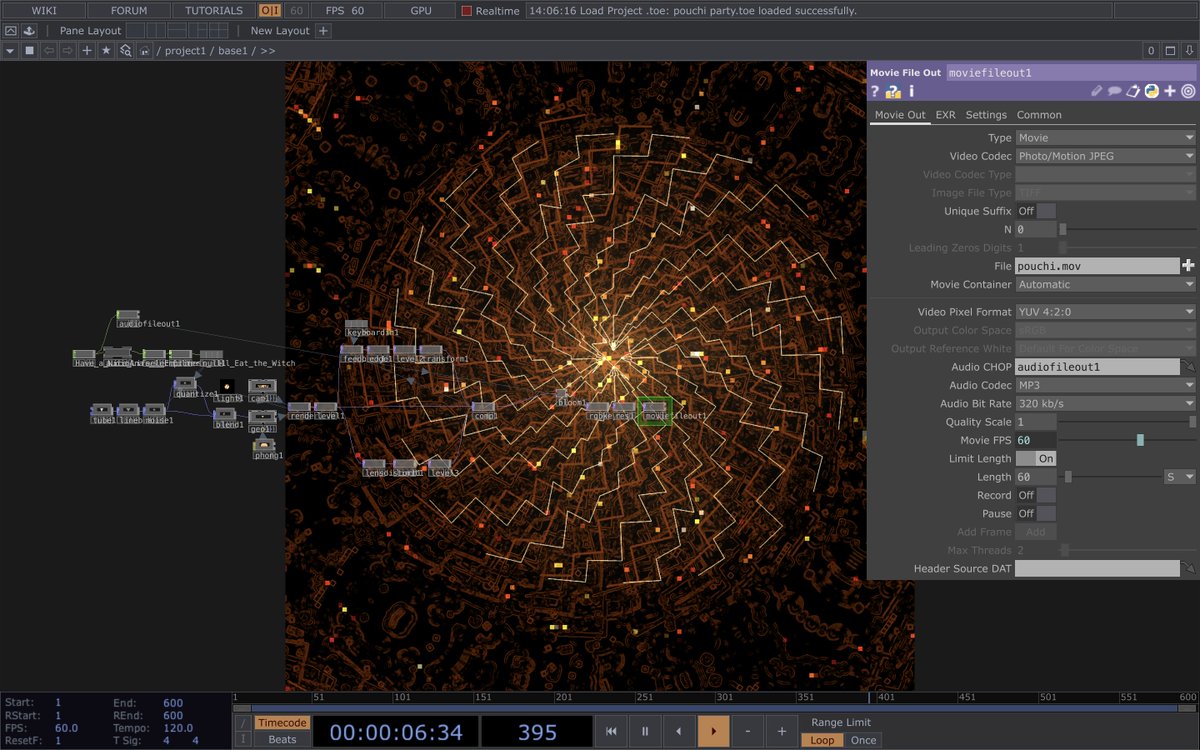1200x750 pixels.
Task: Adjust the N parameter slider
Action: pos(1062,229)
